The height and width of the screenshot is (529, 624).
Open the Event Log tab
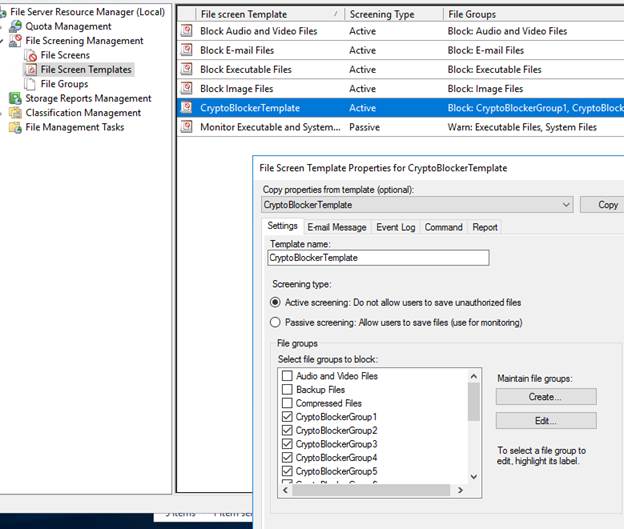(x=395, y=227)
